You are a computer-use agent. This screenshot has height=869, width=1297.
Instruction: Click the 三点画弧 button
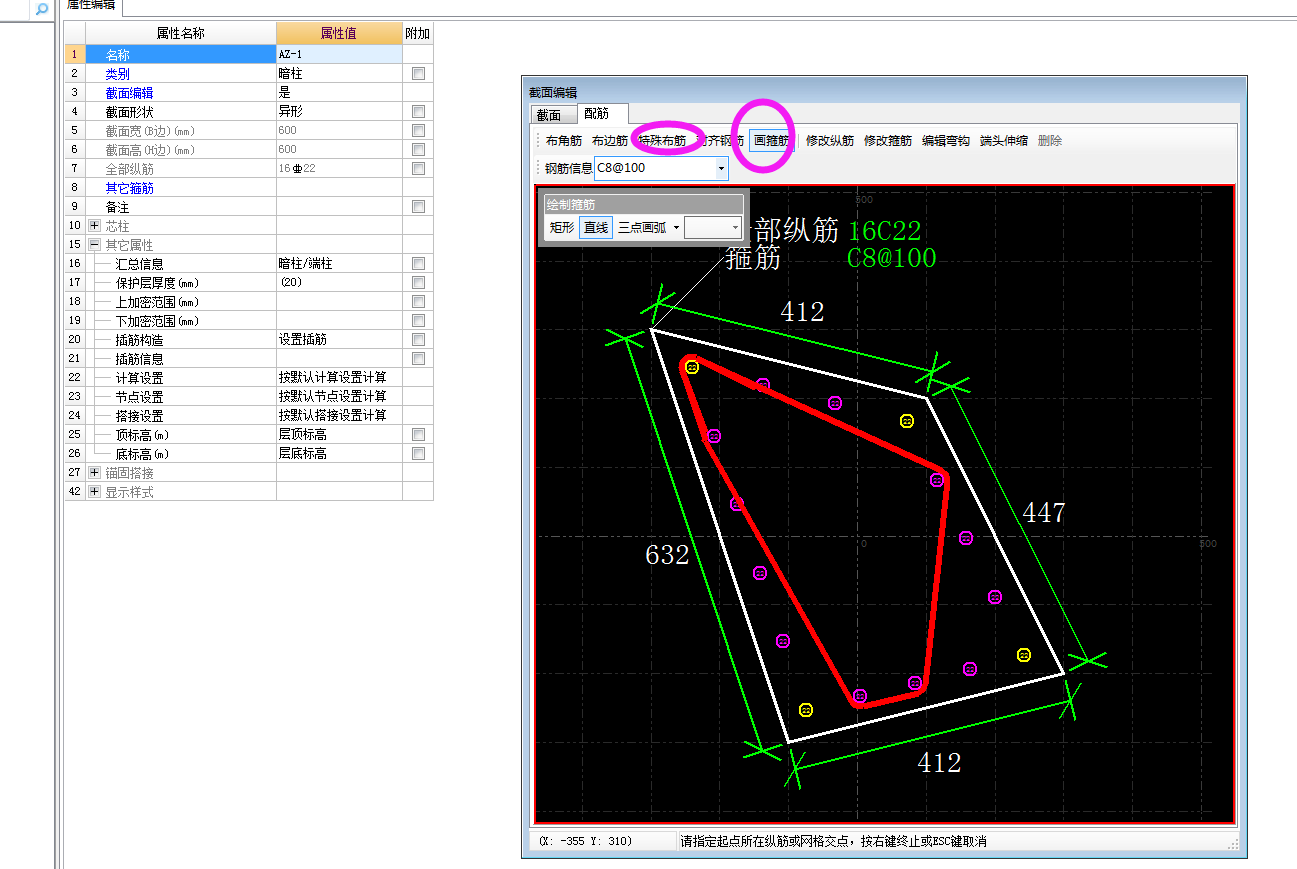(642, 228)
